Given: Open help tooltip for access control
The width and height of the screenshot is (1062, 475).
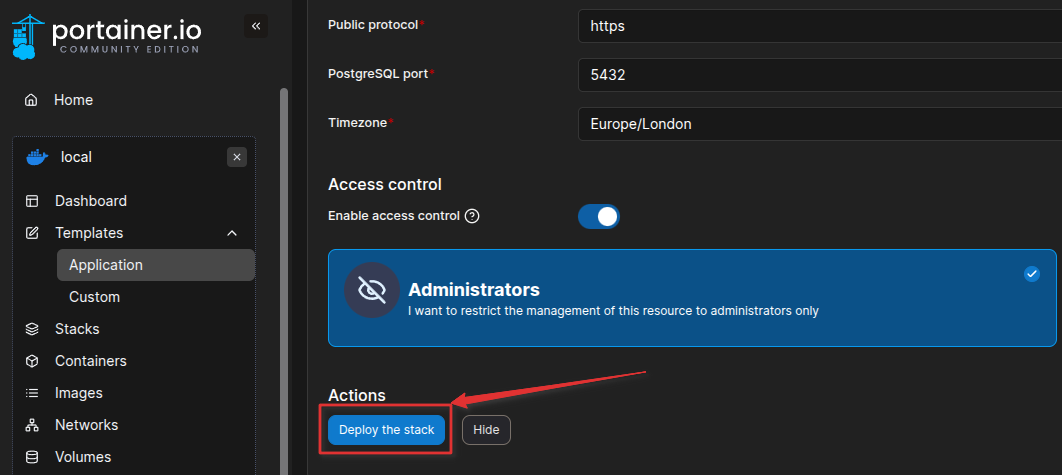Looking at the screenshot, I should click(473, 216).
